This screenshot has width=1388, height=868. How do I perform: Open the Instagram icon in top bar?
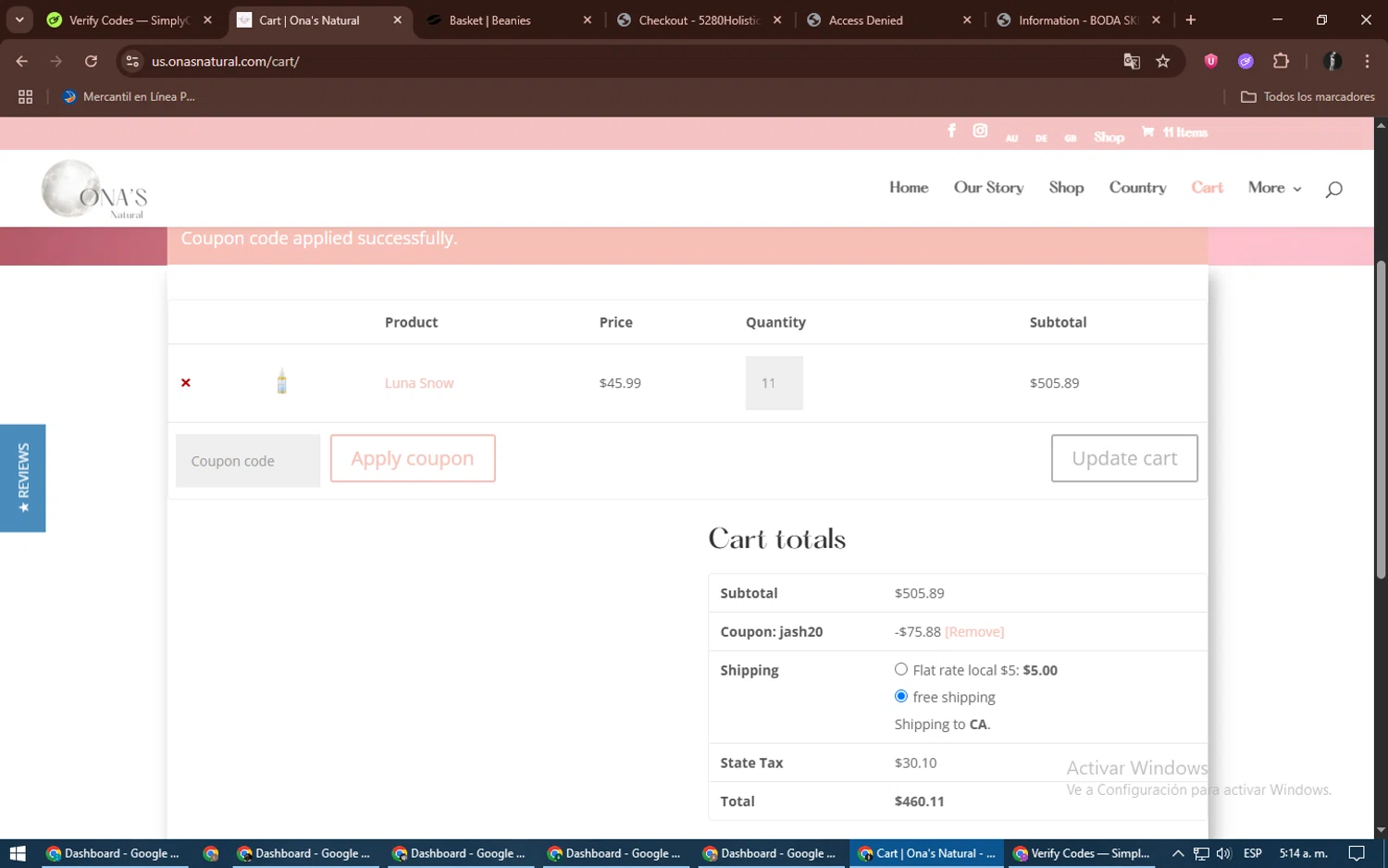click(980, 130)
